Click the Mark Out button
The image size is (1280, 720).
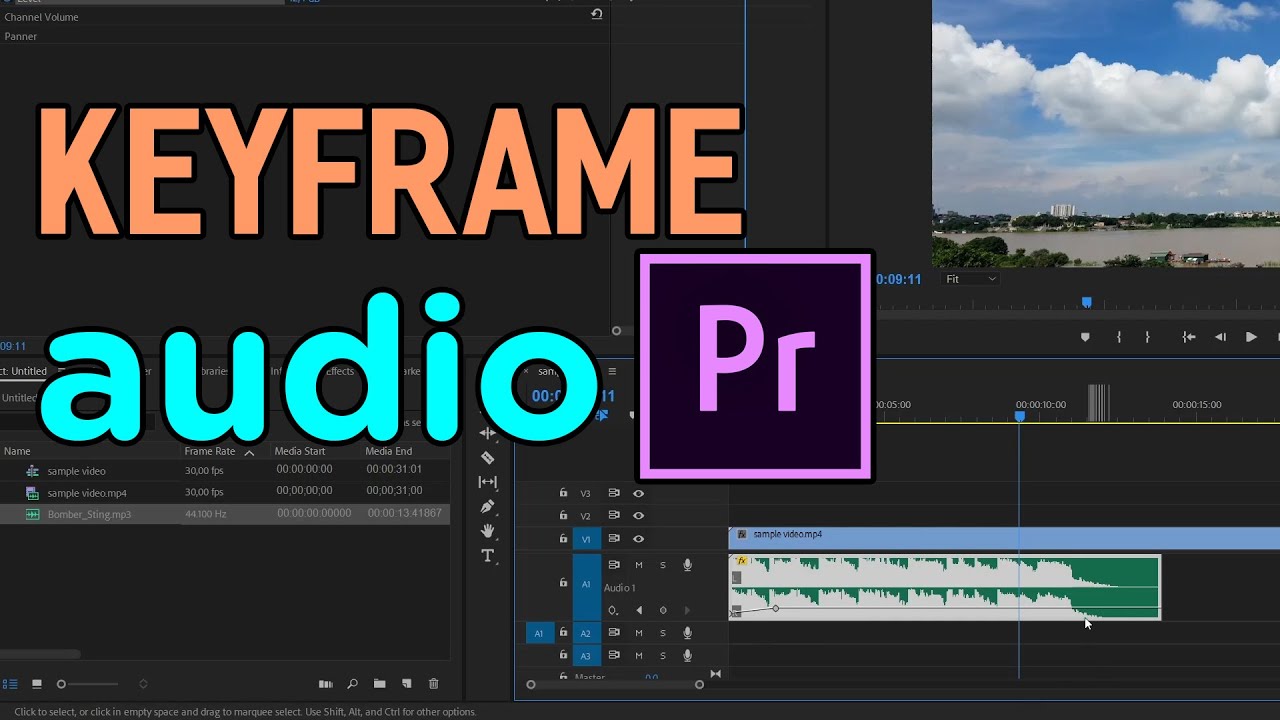[1147, 337]
